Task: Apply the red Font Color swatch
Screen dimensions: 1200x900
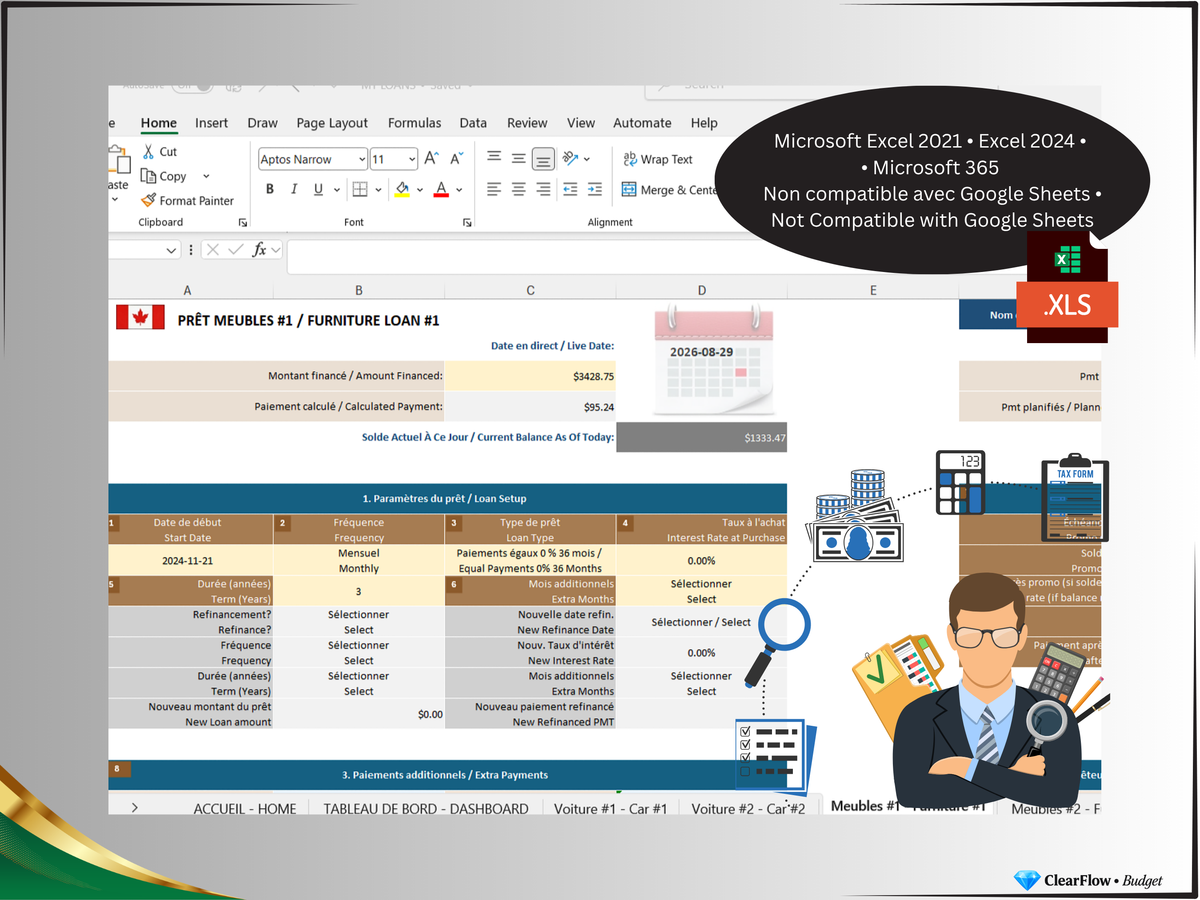Action: [x=441, y=189]
